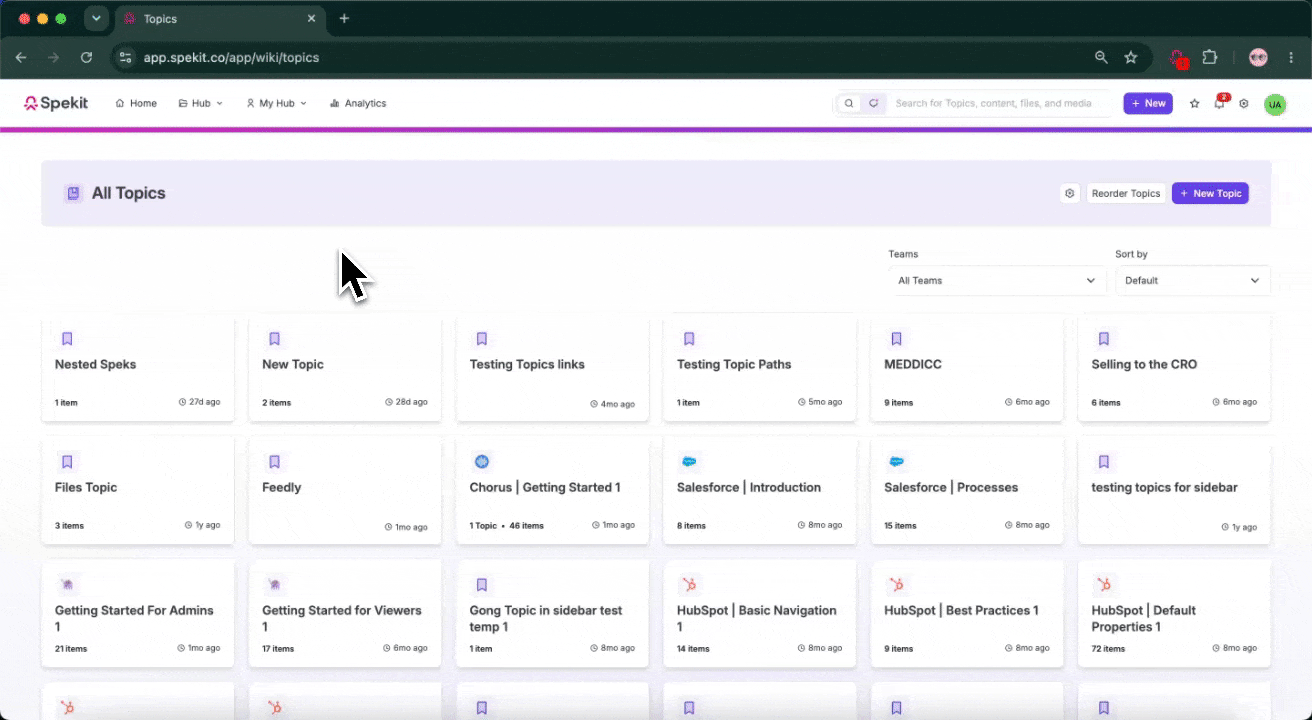Create a topic with New Topic button
Image resolution: width=1312 pixels, height=720 pixels.
(x=1210, y=193)
